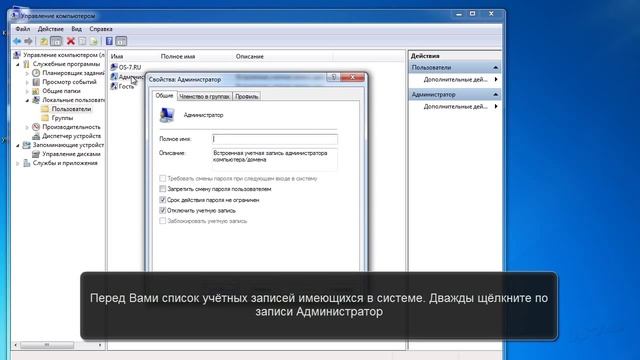Image resolution: width=640 pixels, height=360 pixels.
Task: Open Общие папки node
Action: coord(56,91)
